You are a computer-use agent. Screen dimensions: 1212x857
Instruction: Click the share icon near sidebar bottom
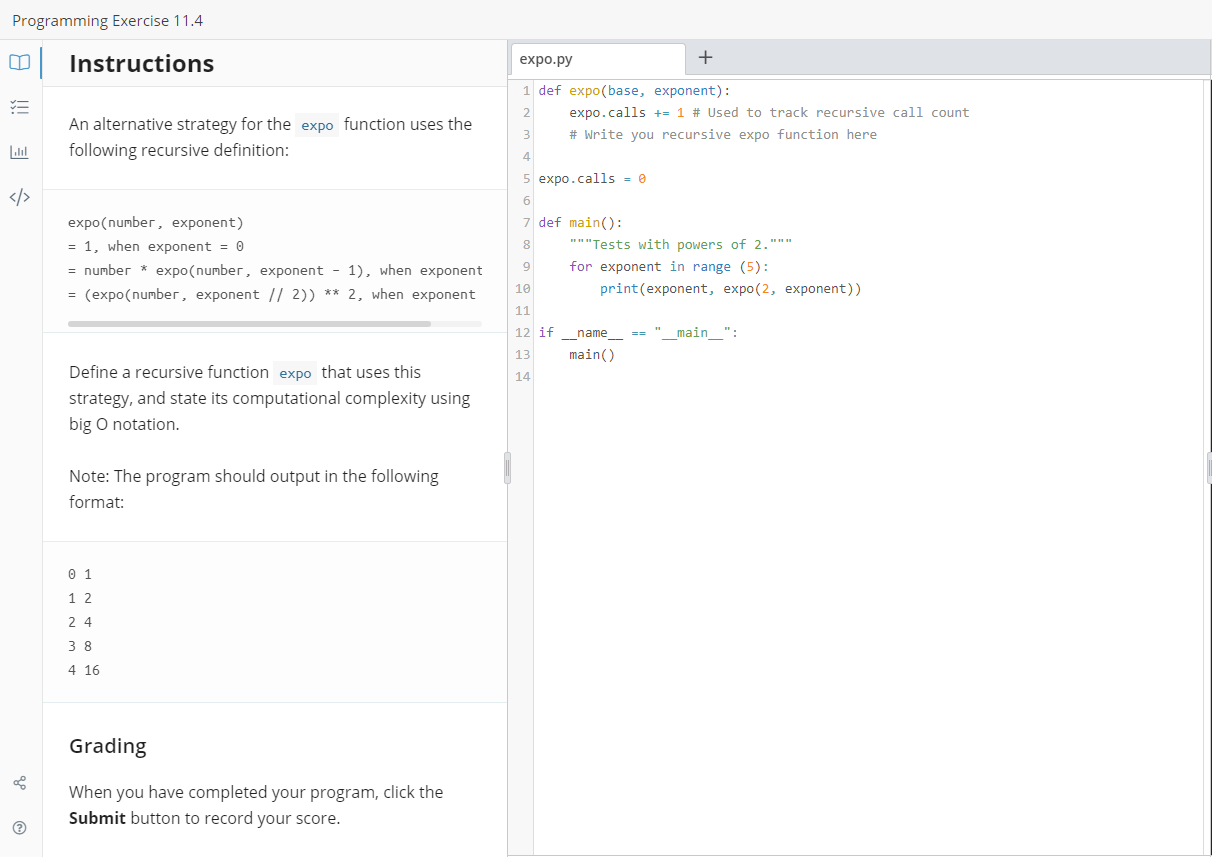pos(19,783)
